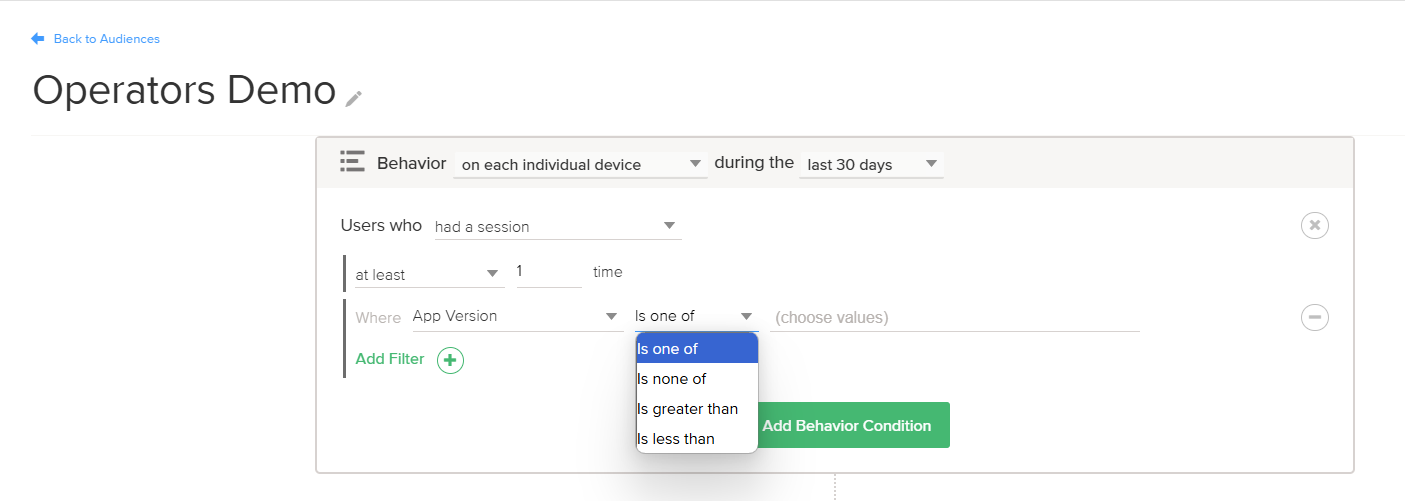Select 'Is less than' operator
Viewport: 1405px width, 501px height.
[697, 439]
